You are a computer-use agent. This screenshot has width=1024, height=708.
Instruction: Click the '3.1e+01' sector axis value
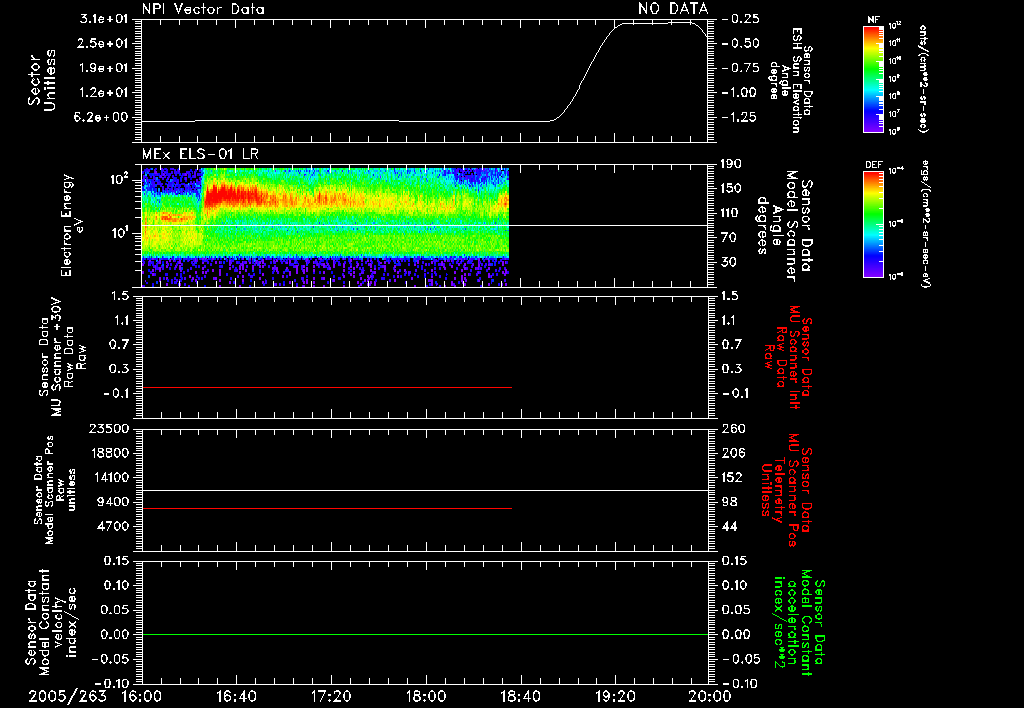click(104, 18)
